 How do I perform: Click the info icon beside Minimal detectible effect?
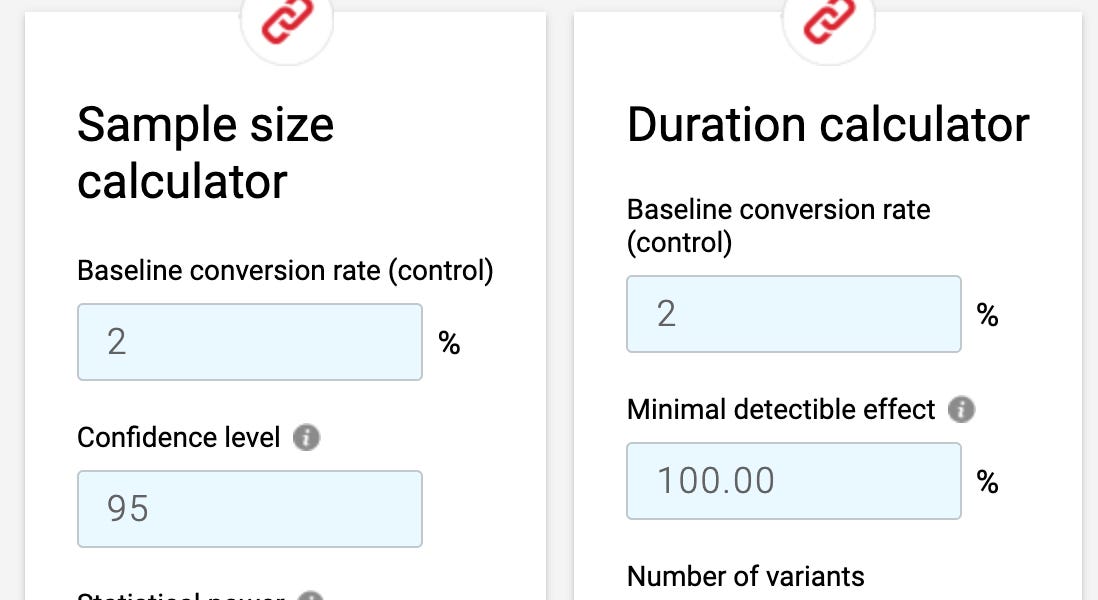coord(961,410)
